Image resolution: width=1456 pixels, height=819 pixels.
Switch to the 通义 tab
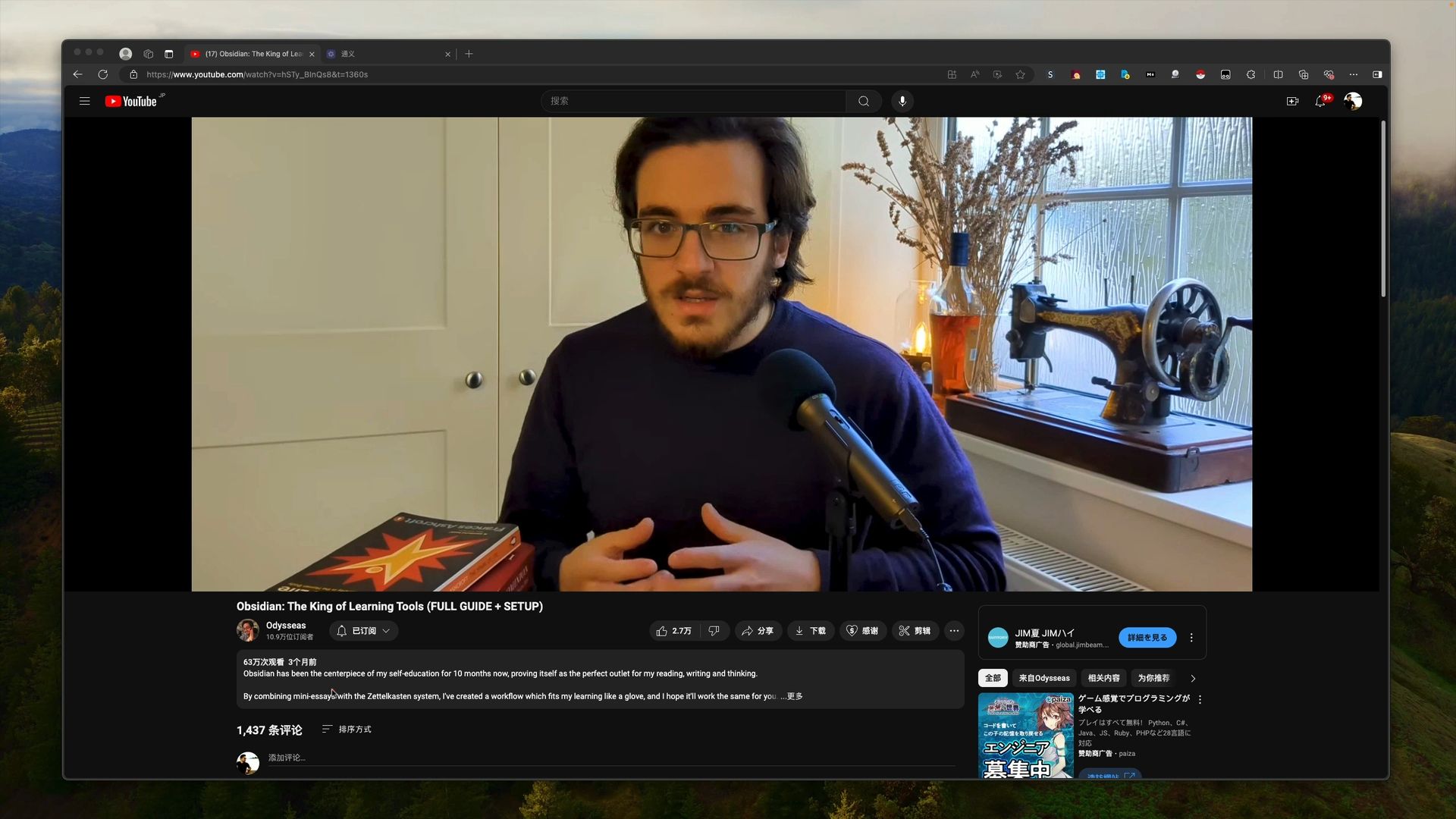(x=390, y=54)
